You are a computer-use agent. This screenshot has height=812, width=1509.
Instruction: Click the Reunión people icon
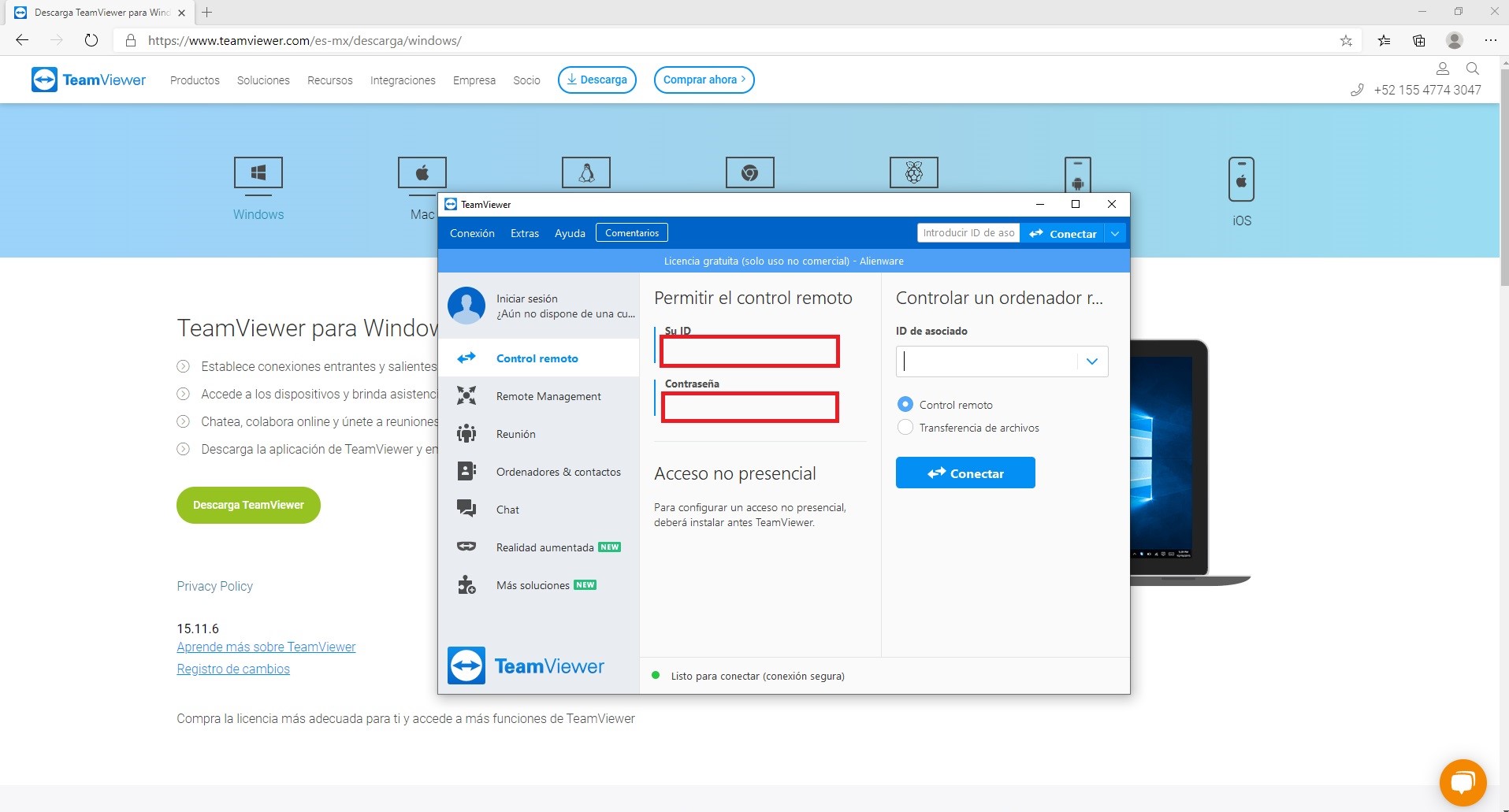(466, 433)
